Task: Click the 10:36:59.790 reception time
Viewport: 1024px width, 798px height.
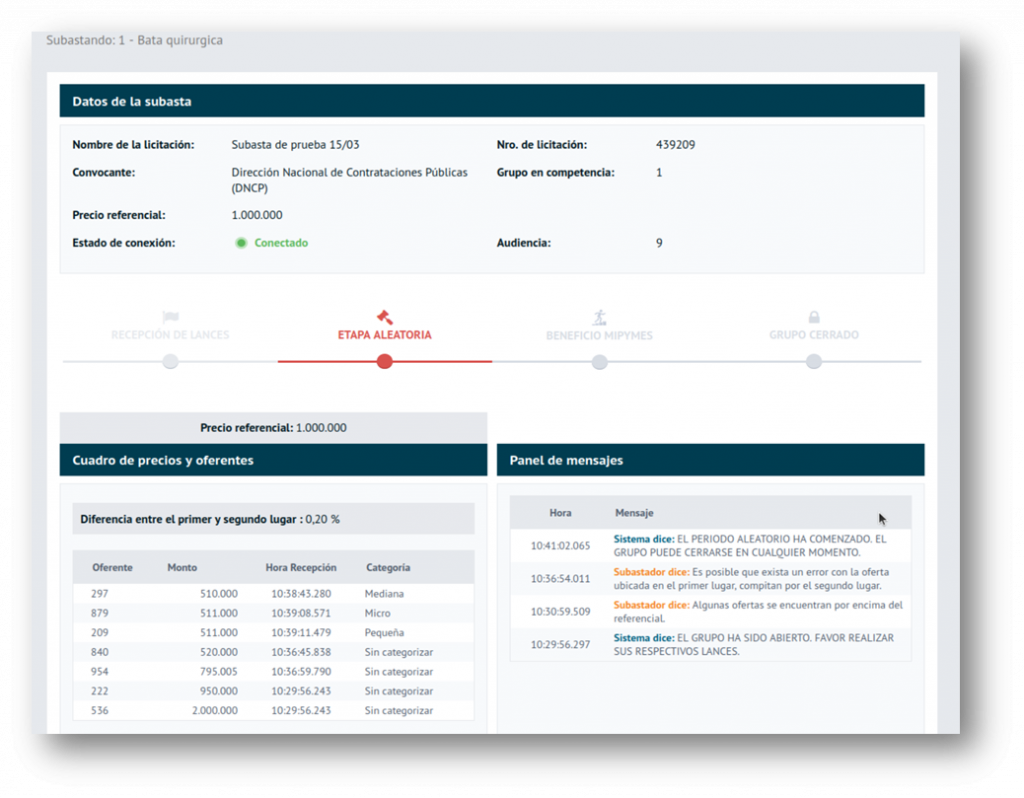Action: [x=301, y=671]
